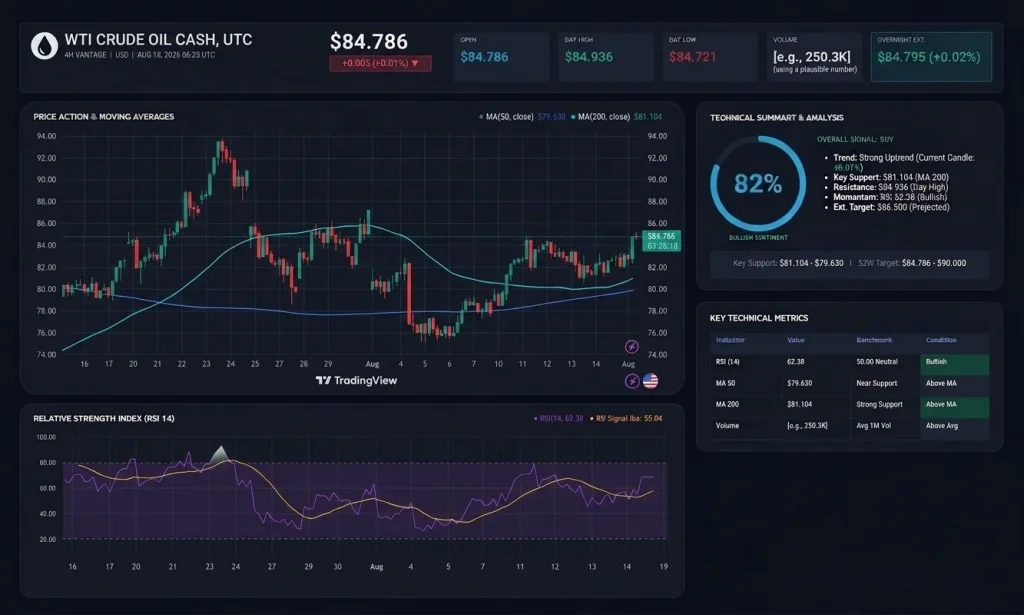This screenshot has width=1024, height=615.
Task: Click the Condition column header
Action: pos(941,340)
